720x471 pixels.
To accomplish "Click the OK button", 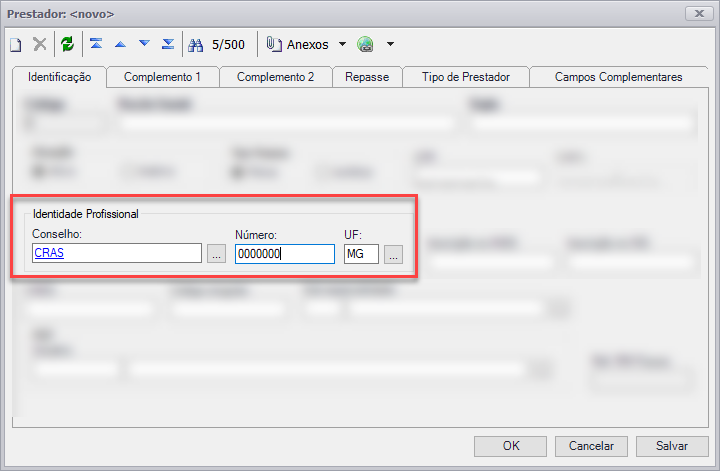I will [x=511, y=446].
